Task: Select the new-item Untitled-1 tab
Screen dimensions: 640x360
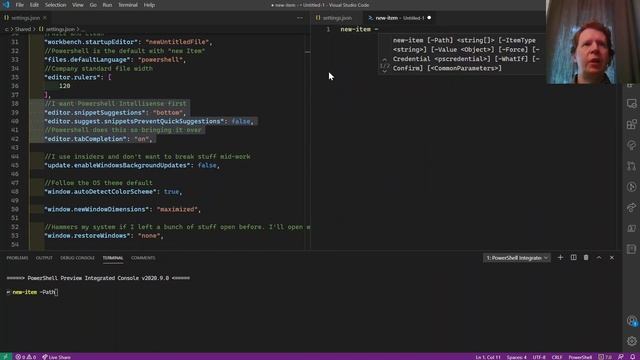Action: (x=399, y=18)
